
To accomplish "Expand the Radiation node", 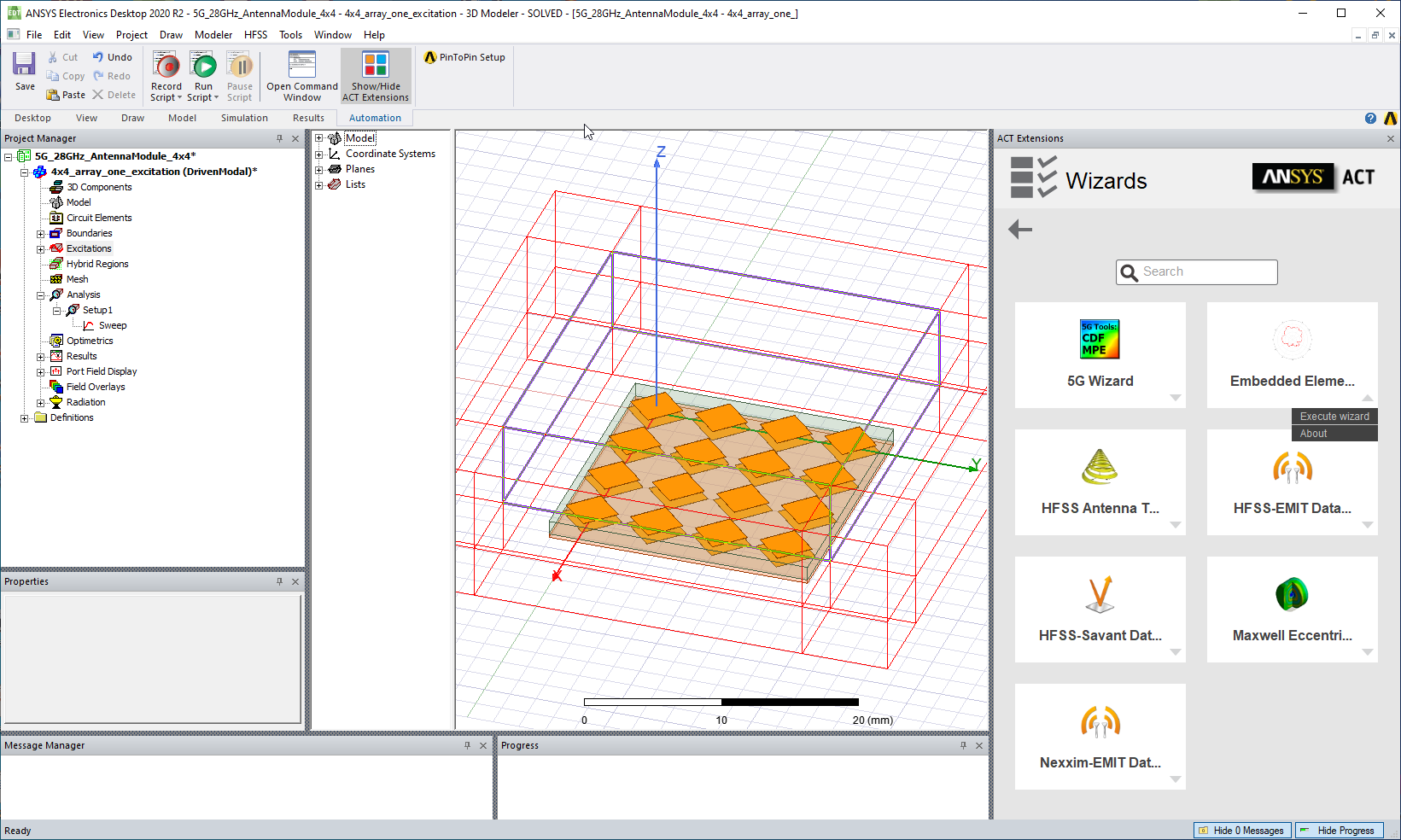I will pyautogui.click(x=40, y=402).
